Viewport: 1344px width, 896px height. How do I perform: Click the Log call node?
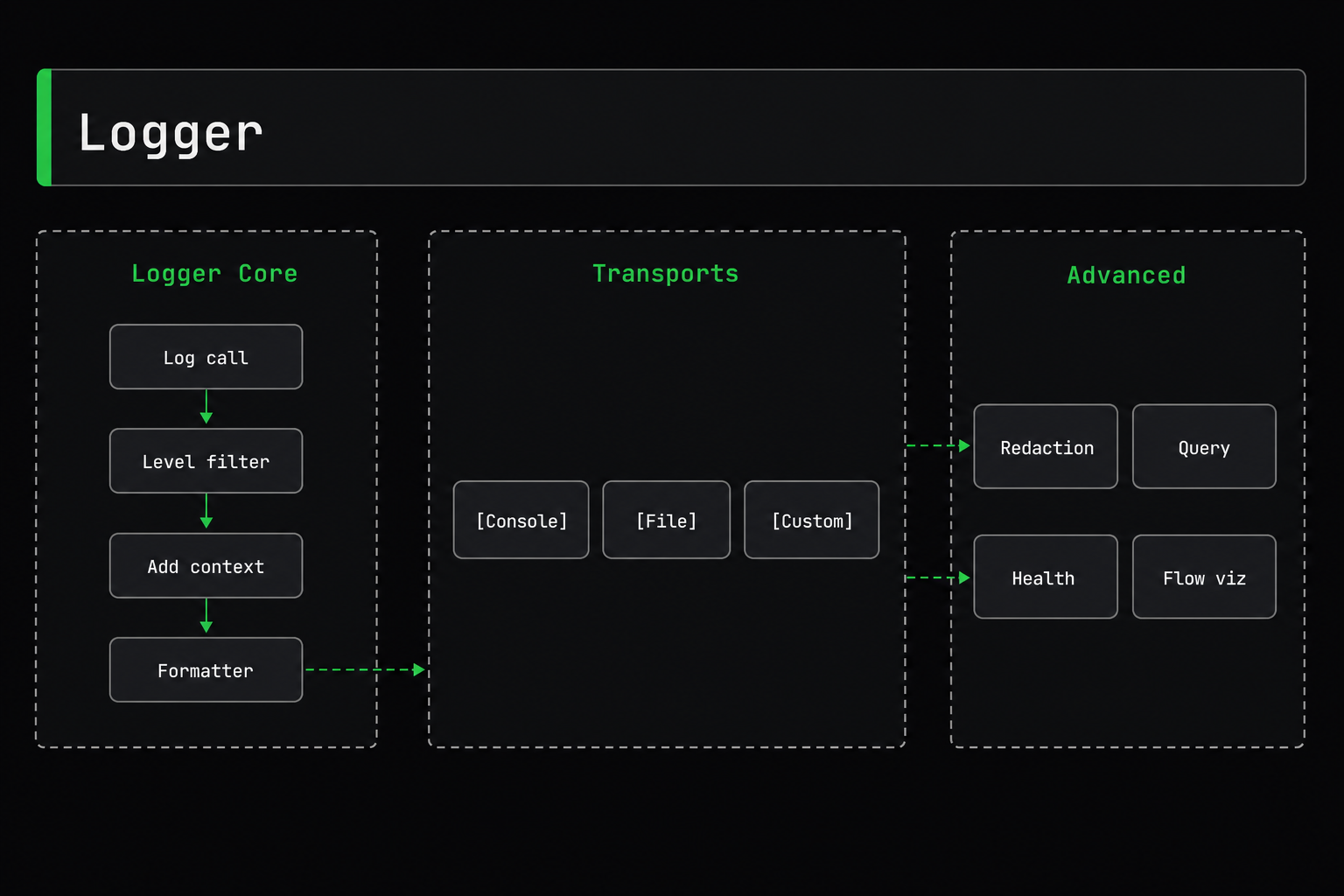click(x=206, y=357)
